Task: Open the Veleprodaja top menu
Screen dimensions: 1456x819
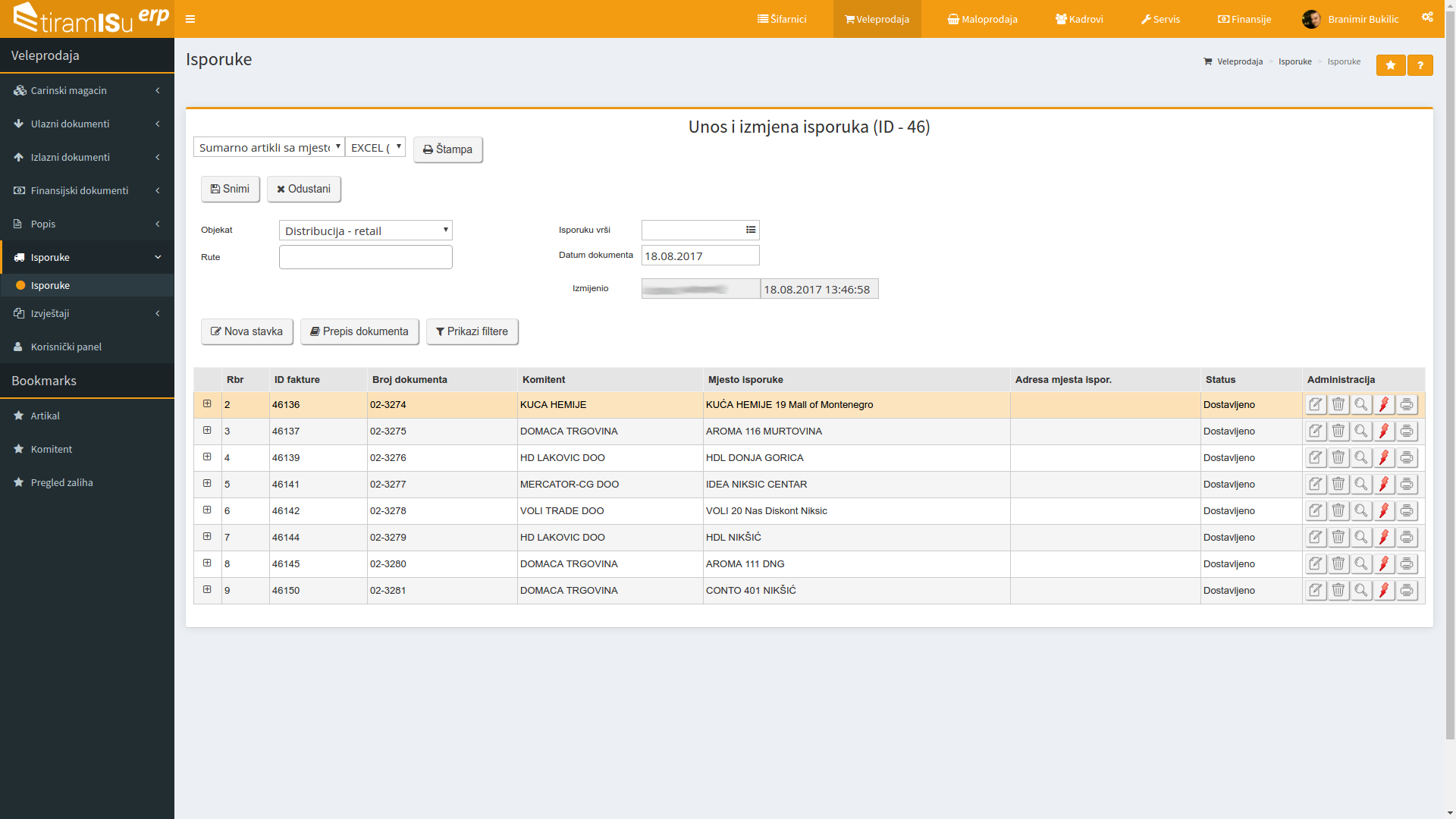Action: pos(877,19)
